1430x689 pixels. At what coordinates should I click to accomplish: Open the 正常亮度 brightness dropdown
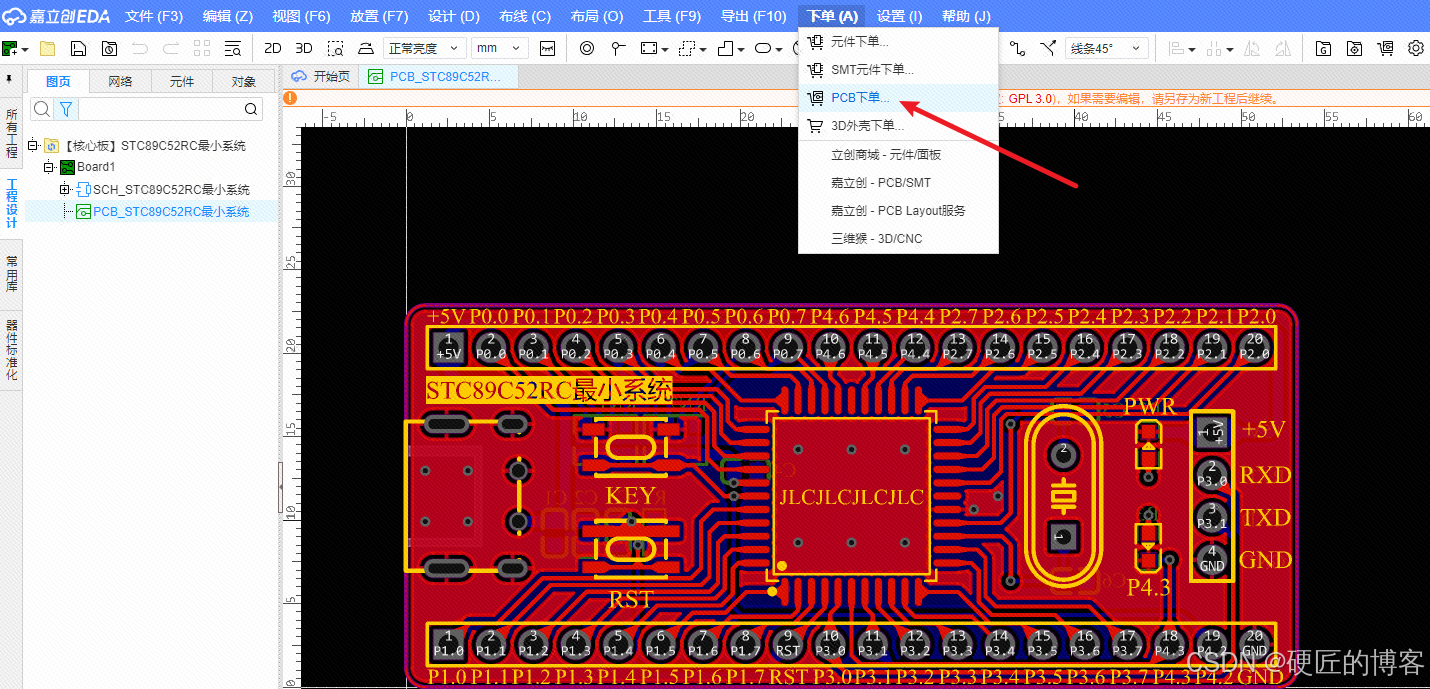click(425, 48)
